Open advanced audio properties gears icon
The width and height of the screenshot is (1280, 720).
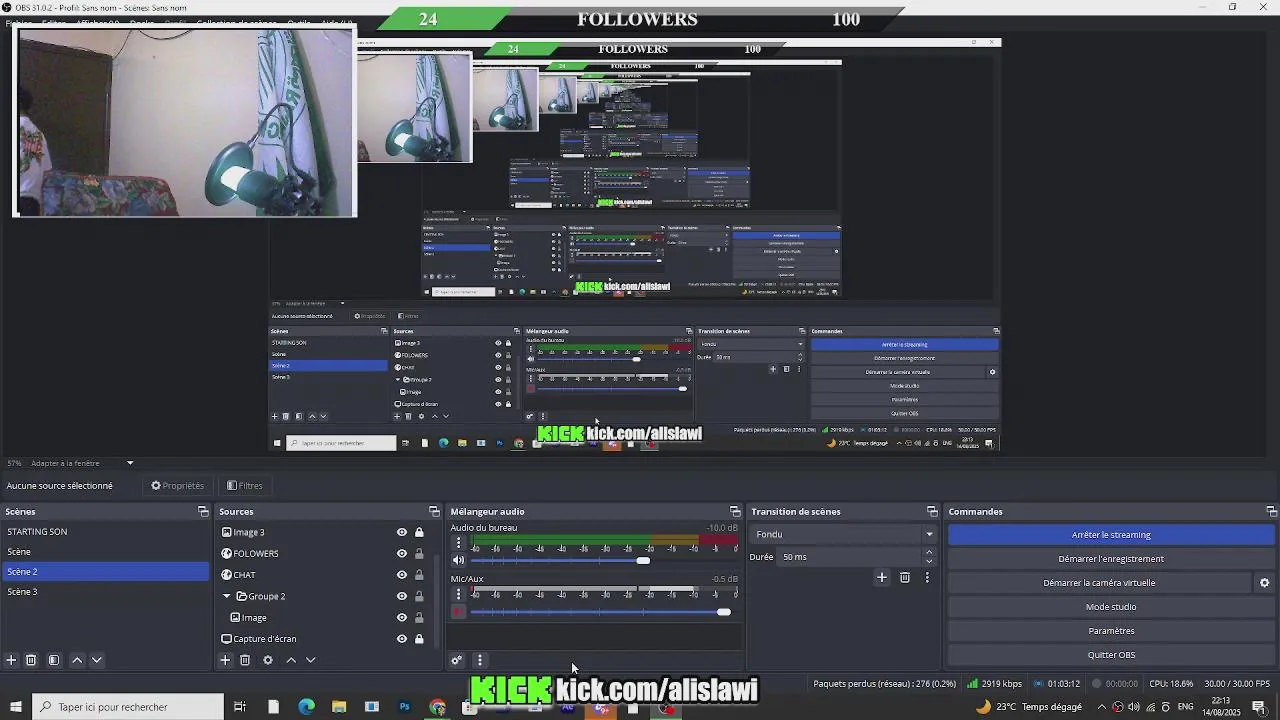click(x=457, y=660)
